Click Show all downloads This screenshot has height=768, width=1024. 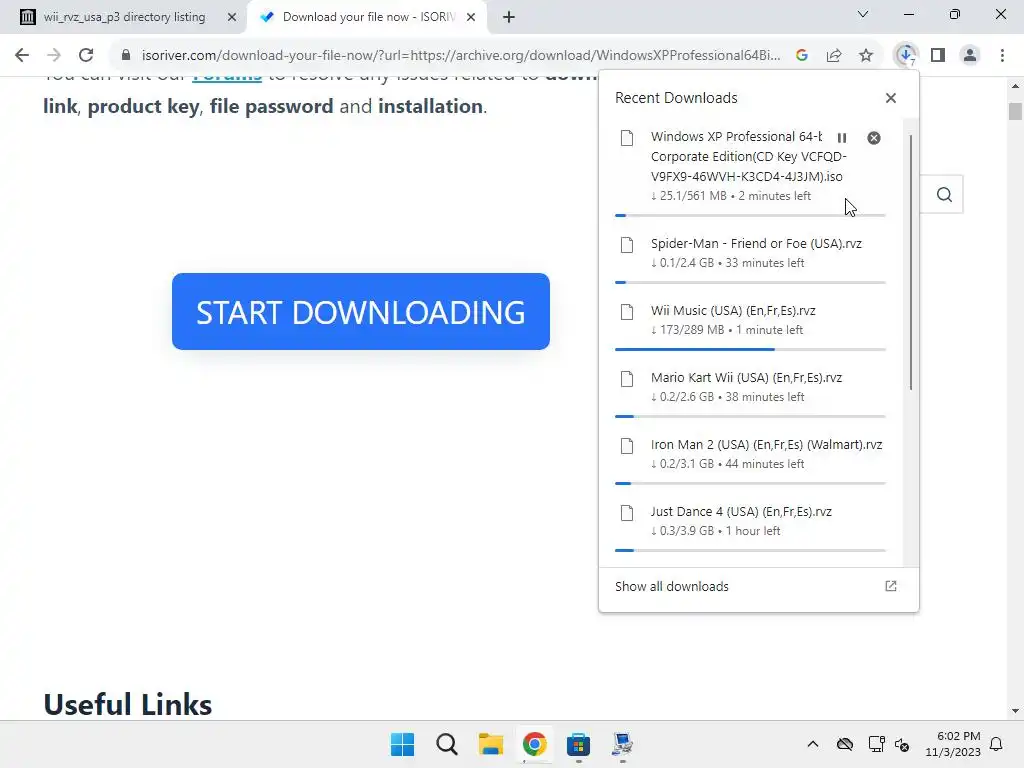[x=672, y=586]
